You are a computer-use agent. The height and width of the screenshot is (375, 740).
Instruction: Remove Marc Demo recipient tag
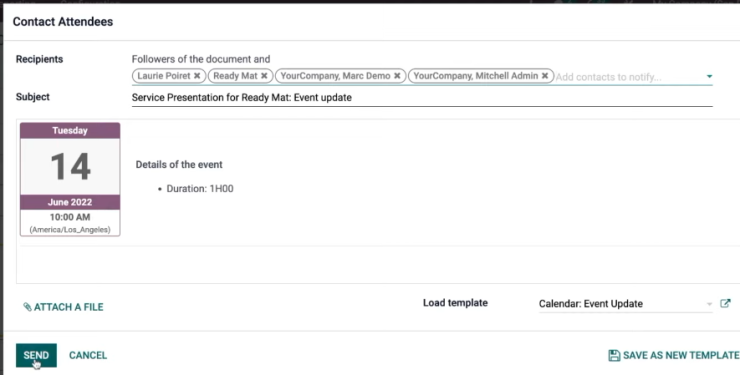(397, 76)
